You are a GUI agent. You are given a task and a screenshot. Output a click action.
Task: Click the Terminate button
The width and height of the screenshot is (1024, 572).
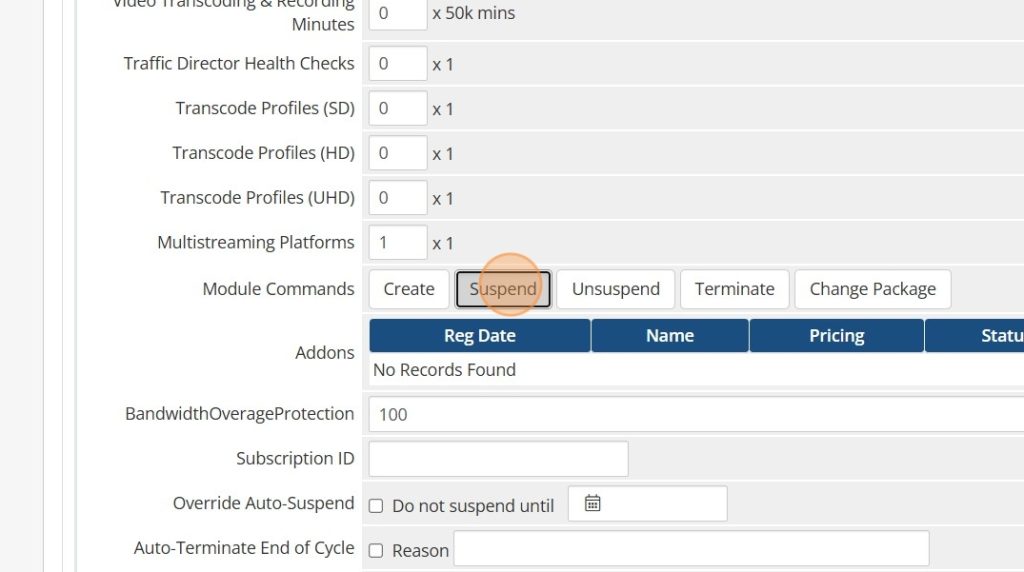coord(735,289)
